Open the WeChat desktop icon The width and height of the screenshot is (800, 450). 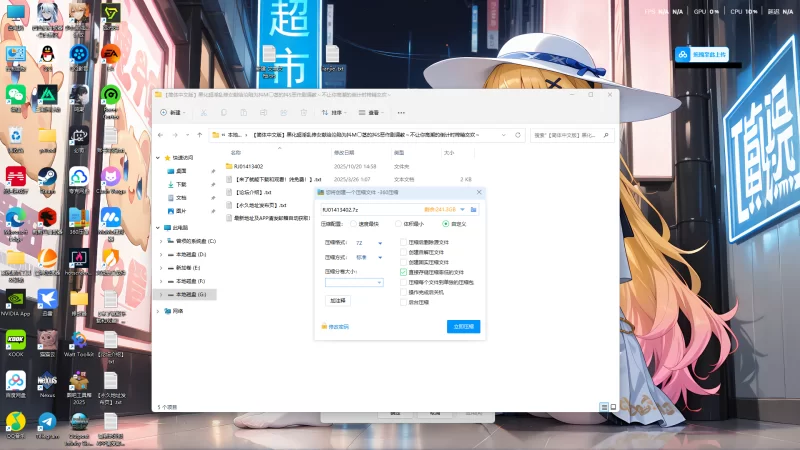(15, 93)
